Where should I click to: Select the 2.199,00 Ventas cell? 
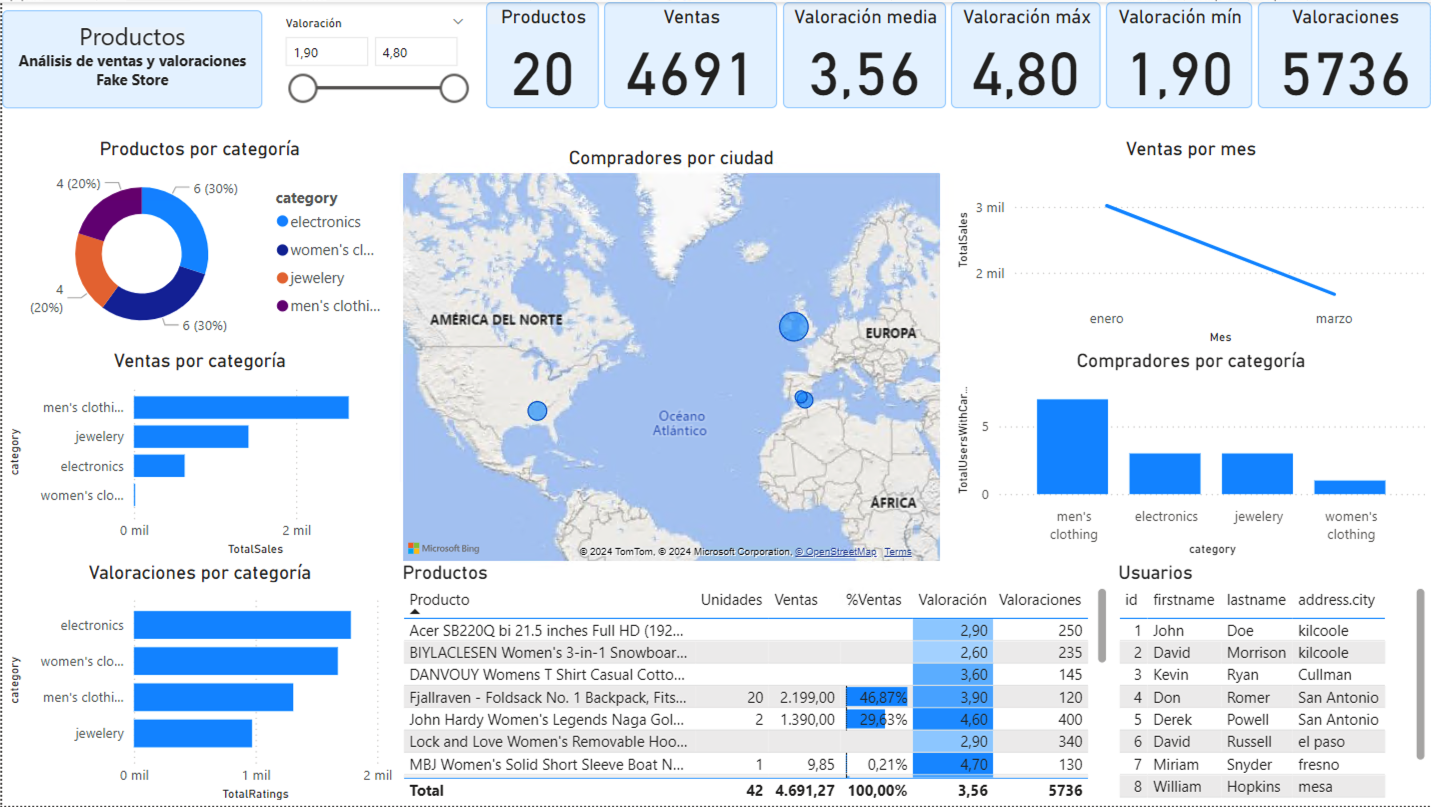click(805, 697)
